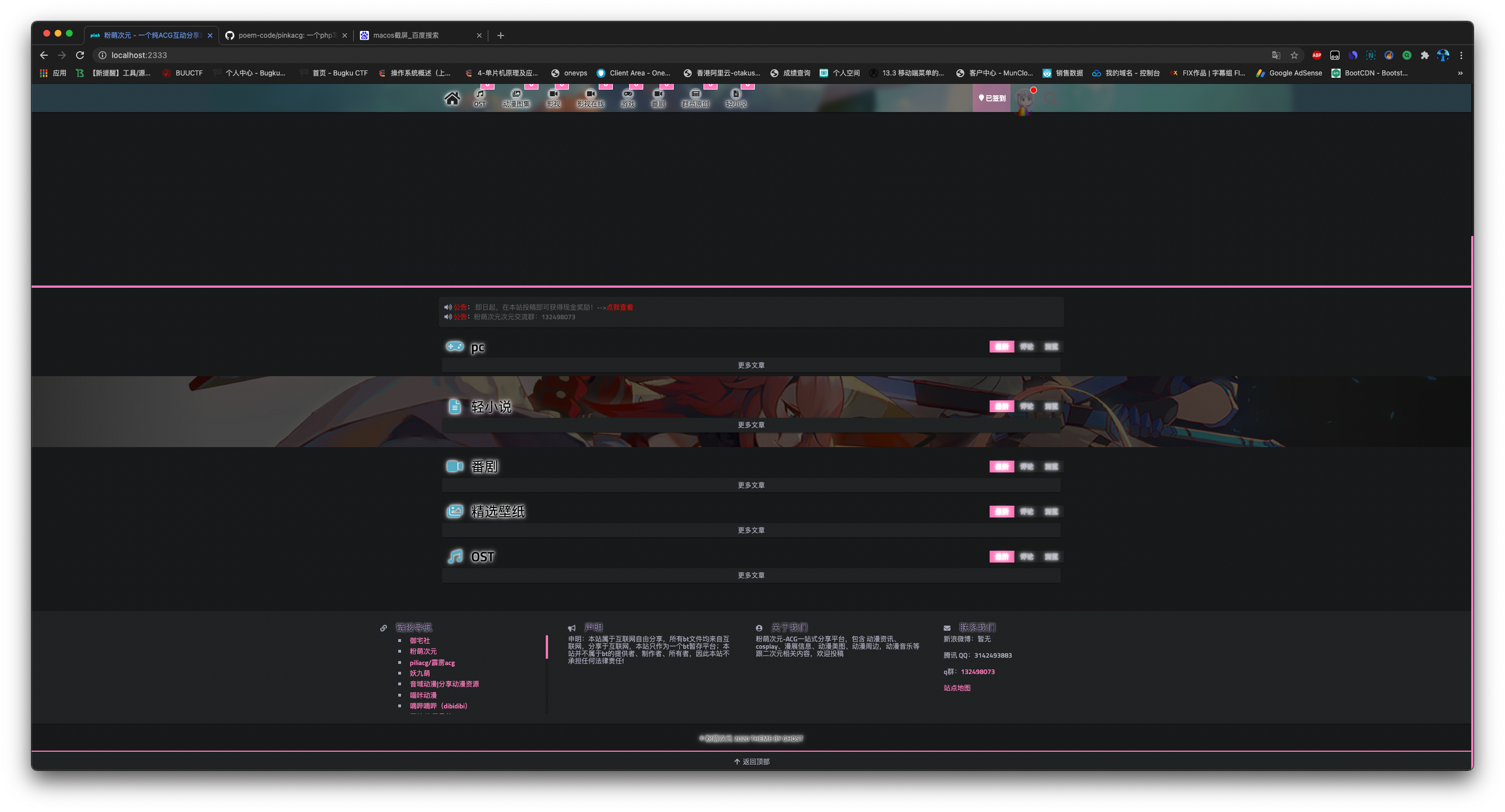Switch to the poem-code/pinkacg GitHub tab
Screen dimensions: 1505x812
coord(286,35)
